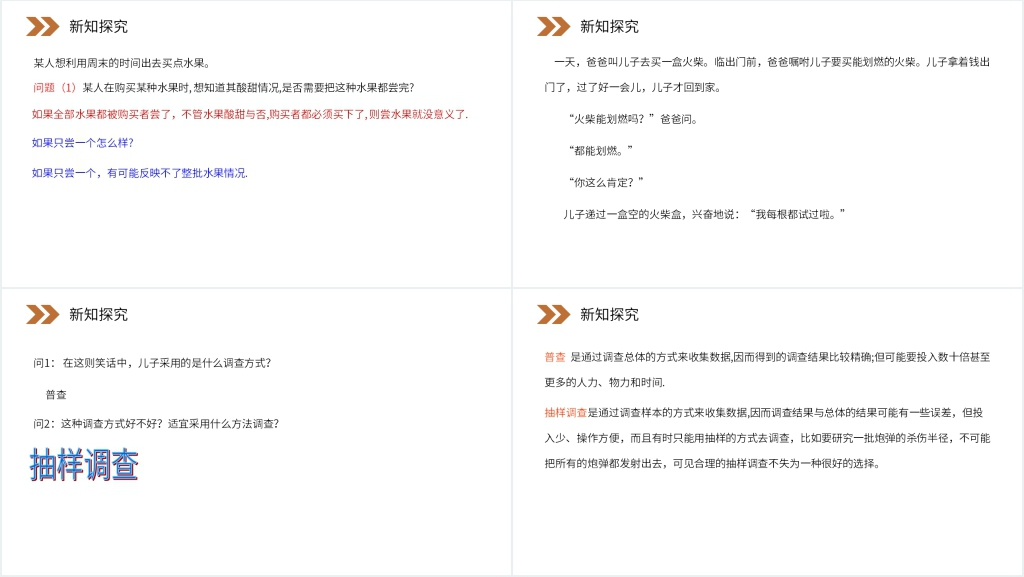Viewport: 1024px width, 577px height.
Task: Click the line '门了，过了好一会儿，儿子才回到家。'
Action: point(633,87)
